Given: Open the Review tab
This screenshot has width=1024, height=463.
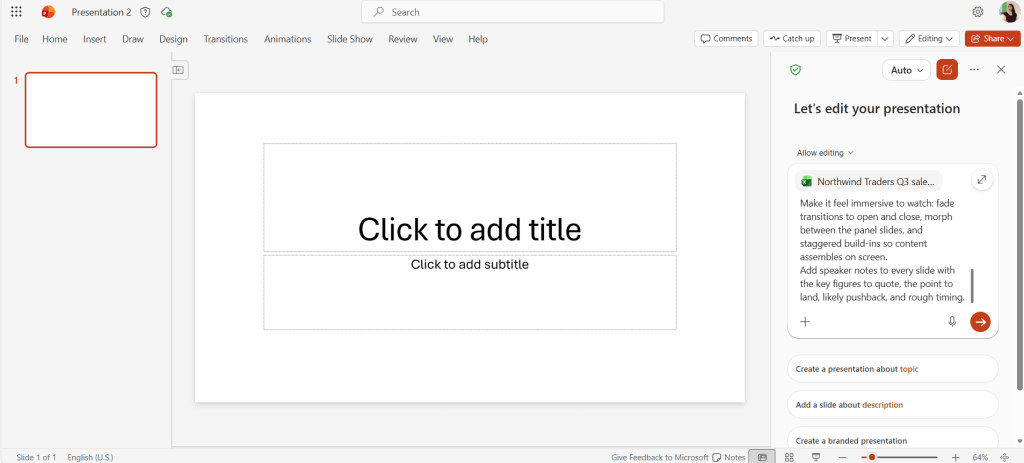Looking at the screenshot, I should pyautogui.click(x=403, y=39).
